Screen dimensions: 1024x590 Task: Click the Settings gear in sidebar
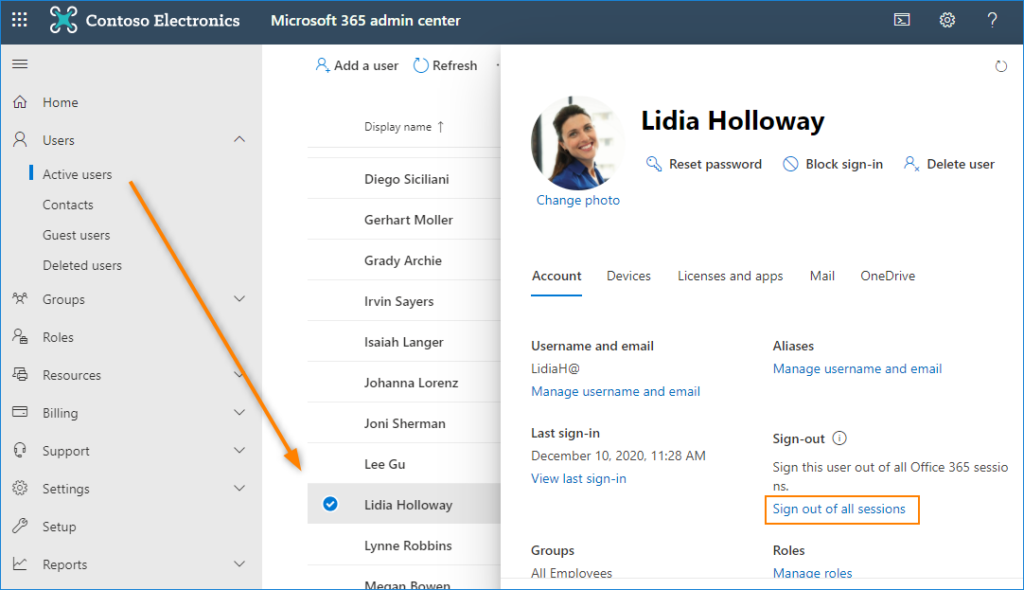pyautogui.click(x=20, y=488)
